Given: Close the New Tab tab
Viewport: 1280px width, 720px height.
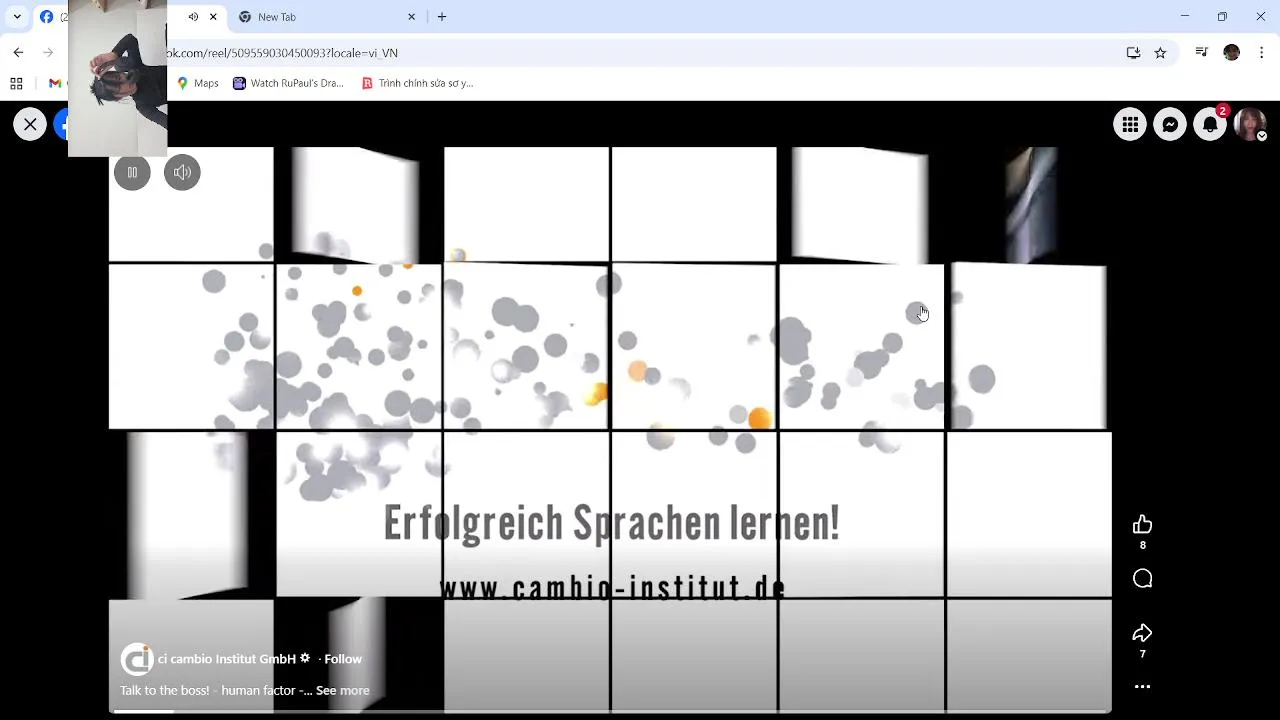Looking at the screenshot, I should coord(411,17).
